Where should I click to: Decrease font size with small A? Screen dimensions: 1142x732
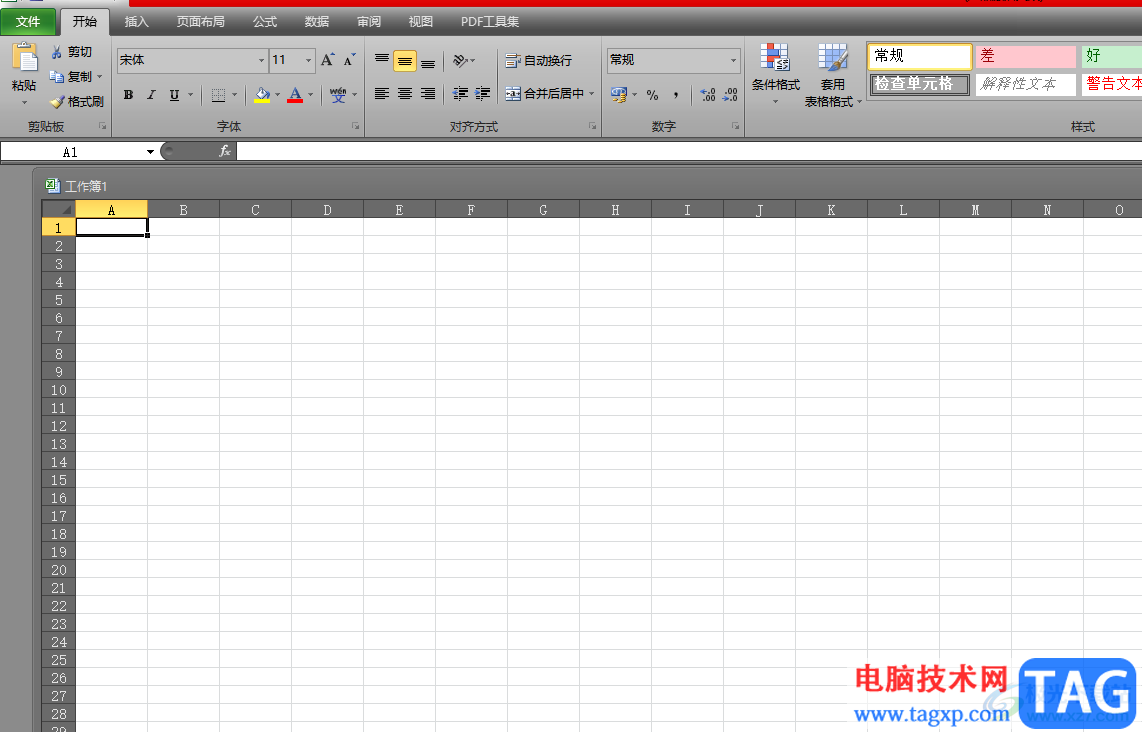pyautogui.click(x=350, y=60)
